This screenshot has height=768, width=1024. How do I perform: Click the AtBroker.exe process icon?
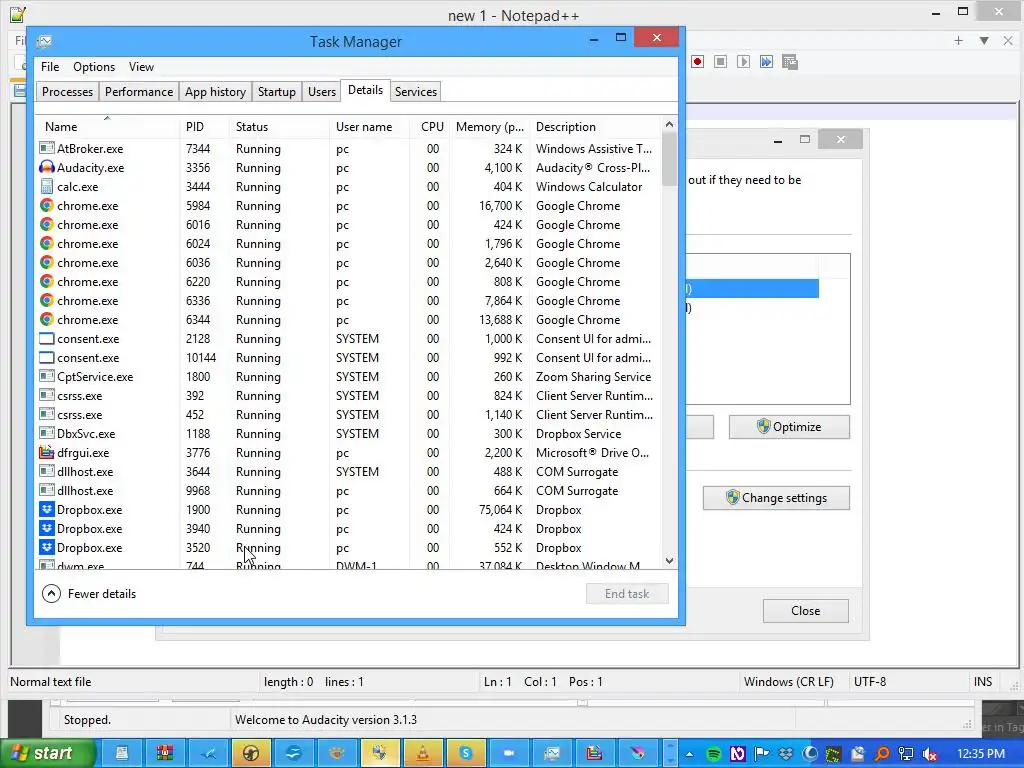(x=46, y=148)
